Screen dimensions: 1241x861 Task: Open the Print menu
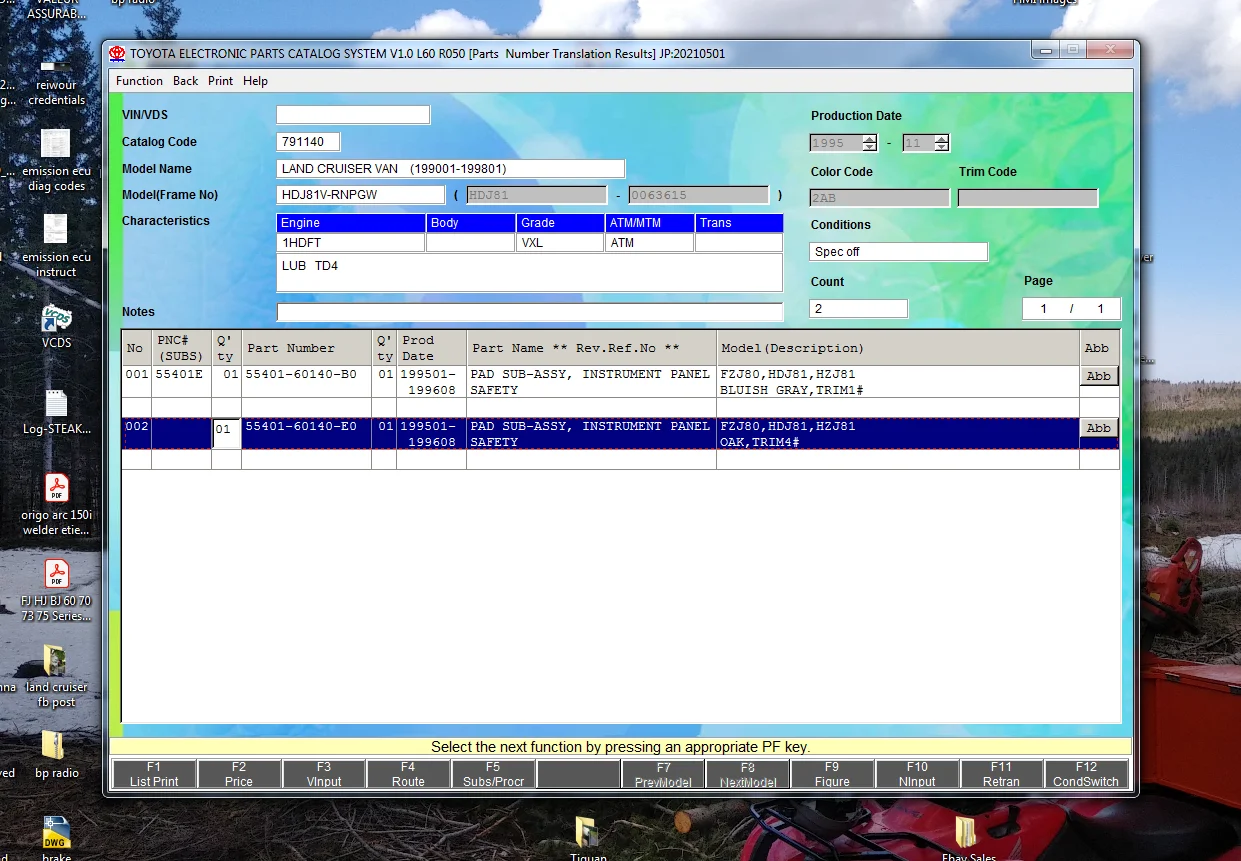coord(220,81)
